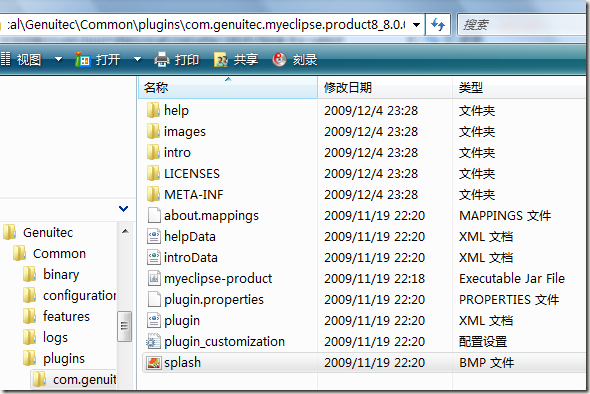Click the introData XML file icon
This screenshot has height=394, width=590.
point(154,257)
